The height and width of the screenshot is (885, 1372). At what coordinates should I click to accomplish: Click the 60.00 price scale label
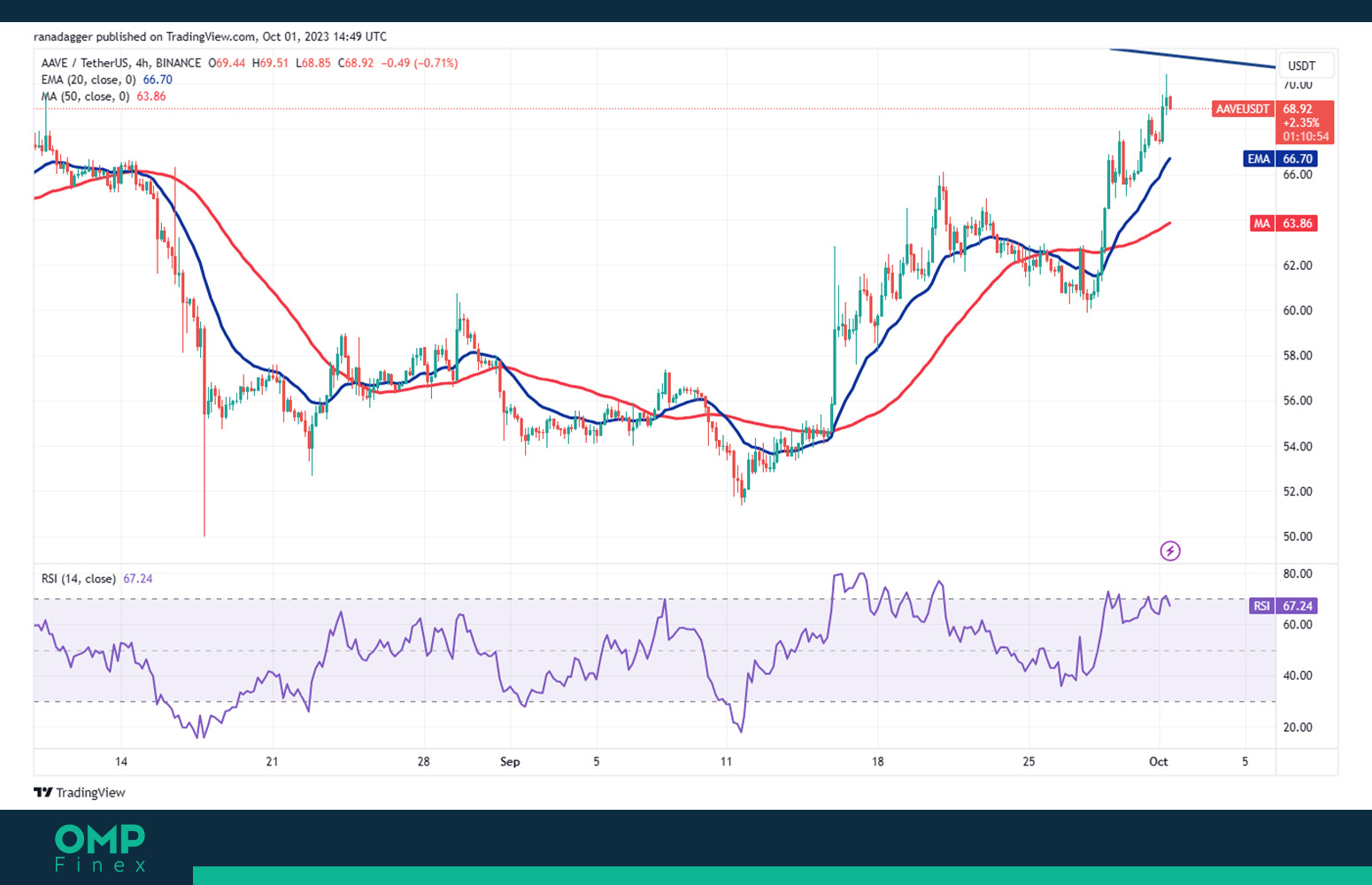tap(1298, 311)
